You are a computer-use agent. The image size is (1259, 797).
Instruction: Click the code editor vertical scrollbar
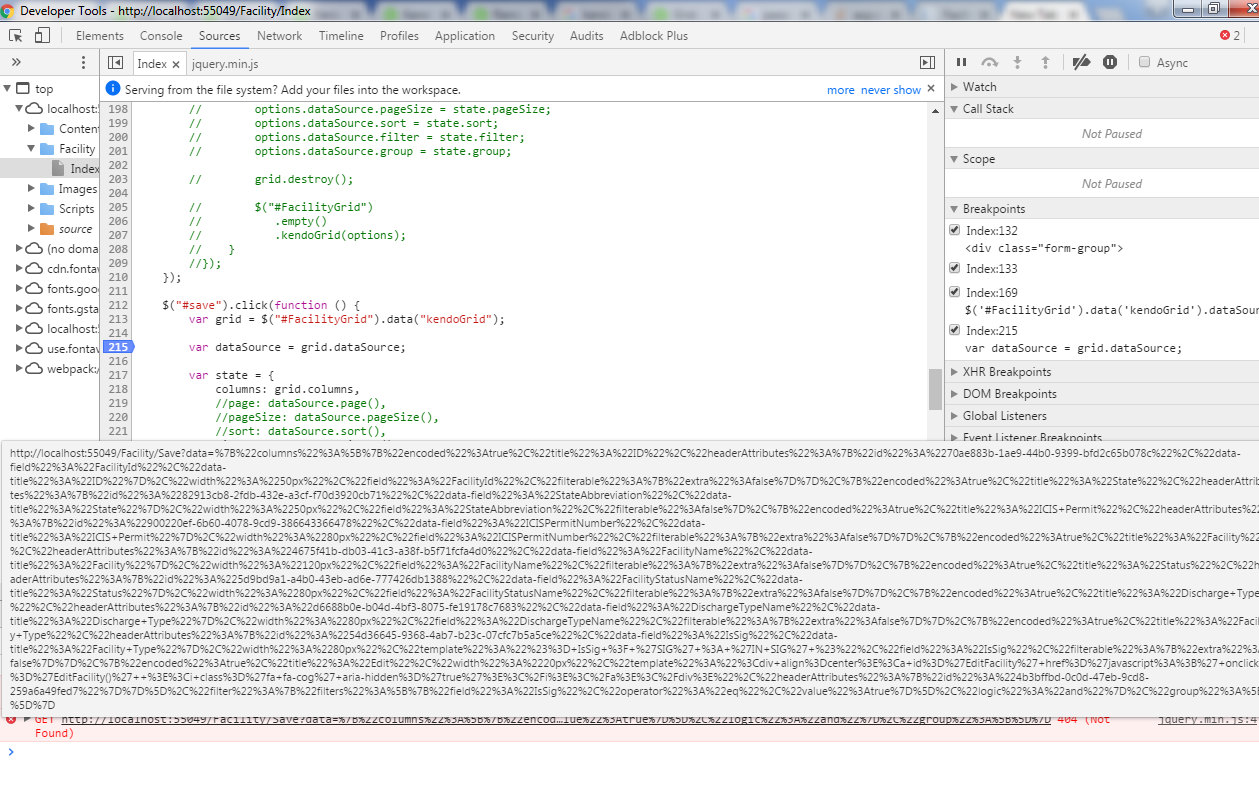[x=935, y=388]
